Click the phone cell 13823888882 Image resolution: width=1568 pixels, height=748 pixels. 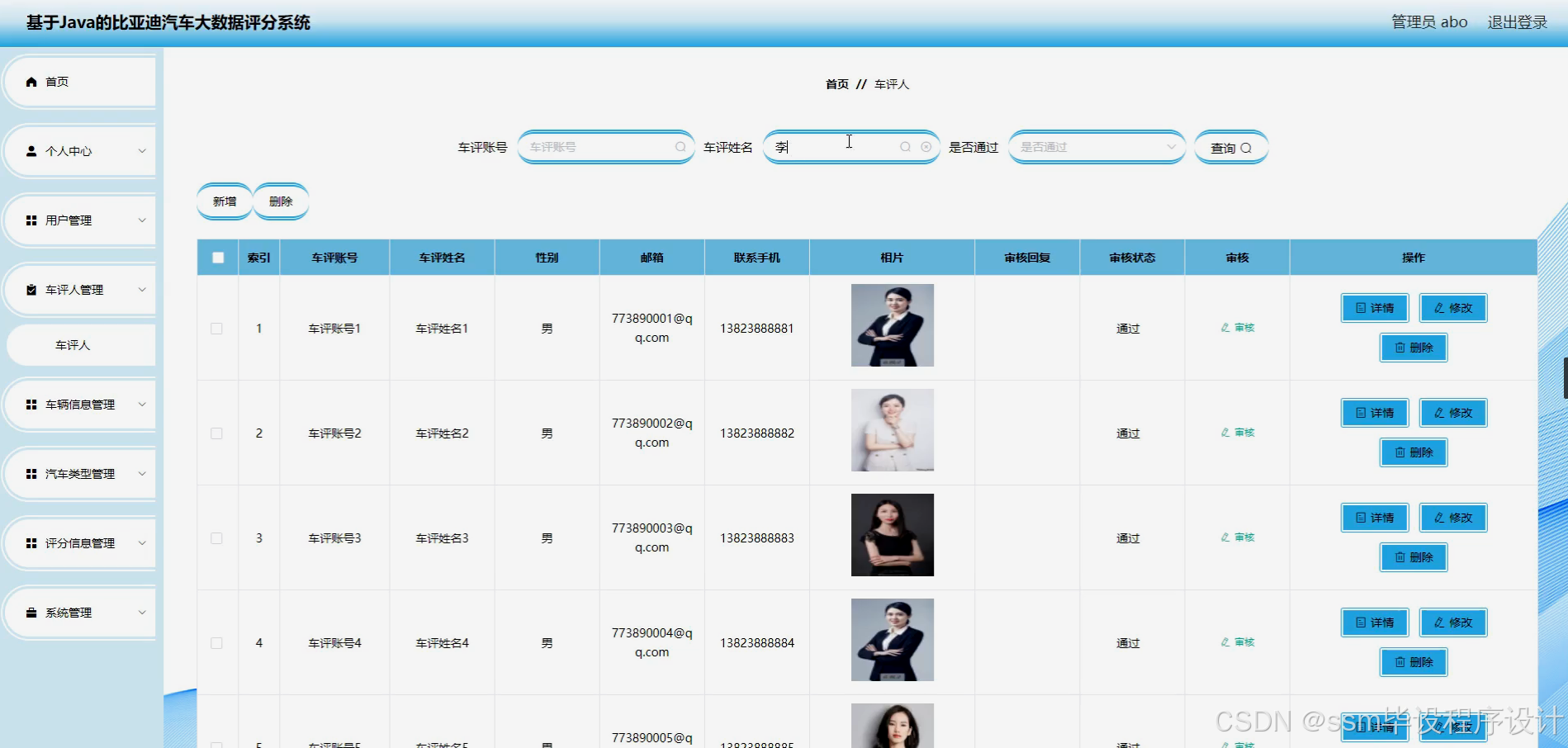(757, 433)
